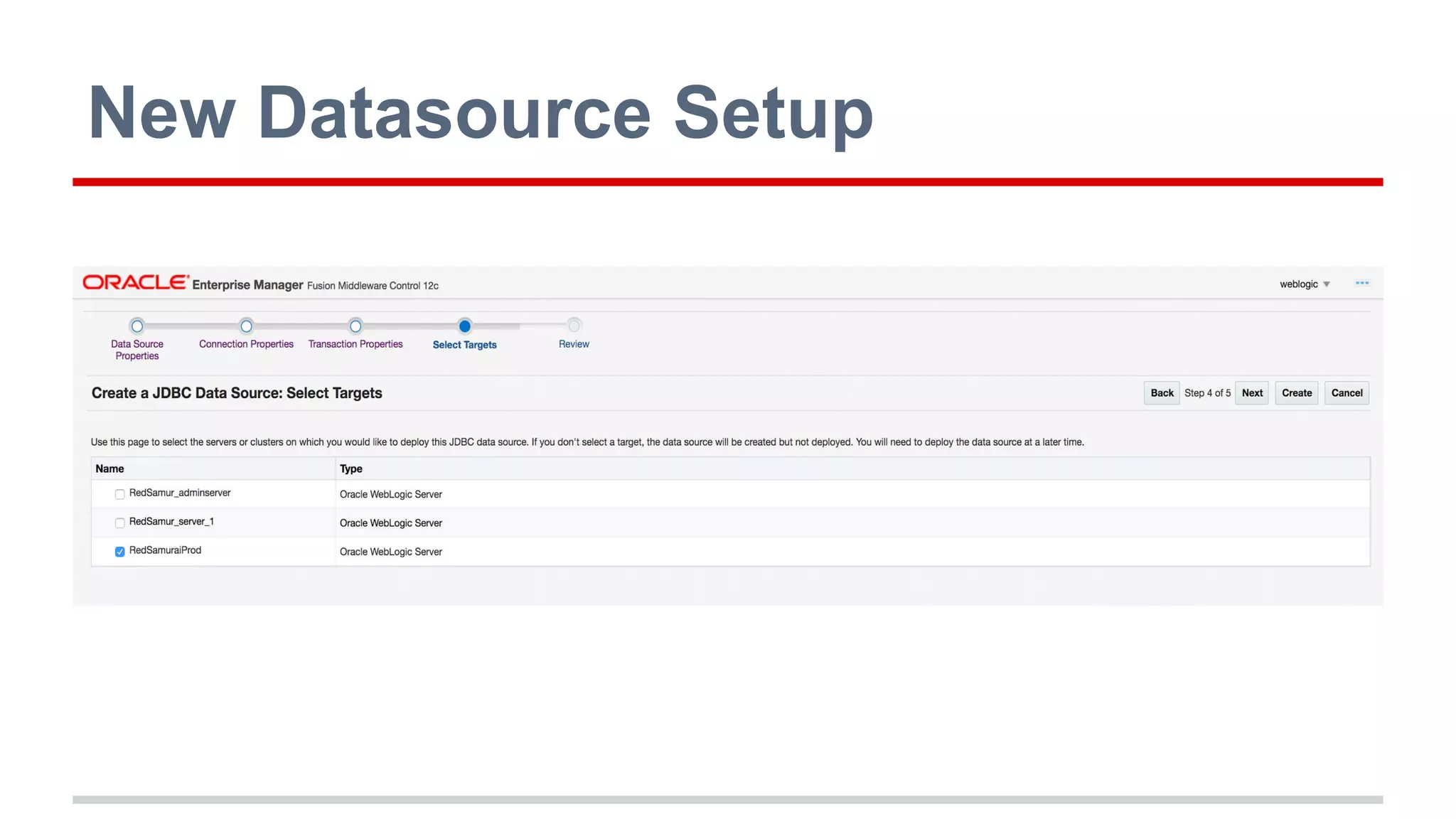This screenshot has width=1456, height=819.
Task: Open the three-dot options menu icon
Action: [1361, 283]
